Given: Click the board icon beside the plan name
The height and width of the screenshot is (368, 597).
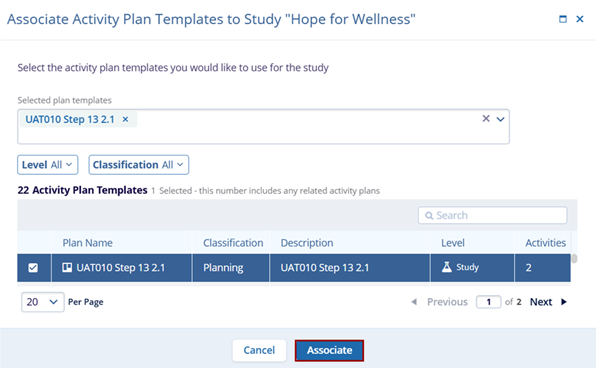Looking at the screenshot, I should click(67, 267).
